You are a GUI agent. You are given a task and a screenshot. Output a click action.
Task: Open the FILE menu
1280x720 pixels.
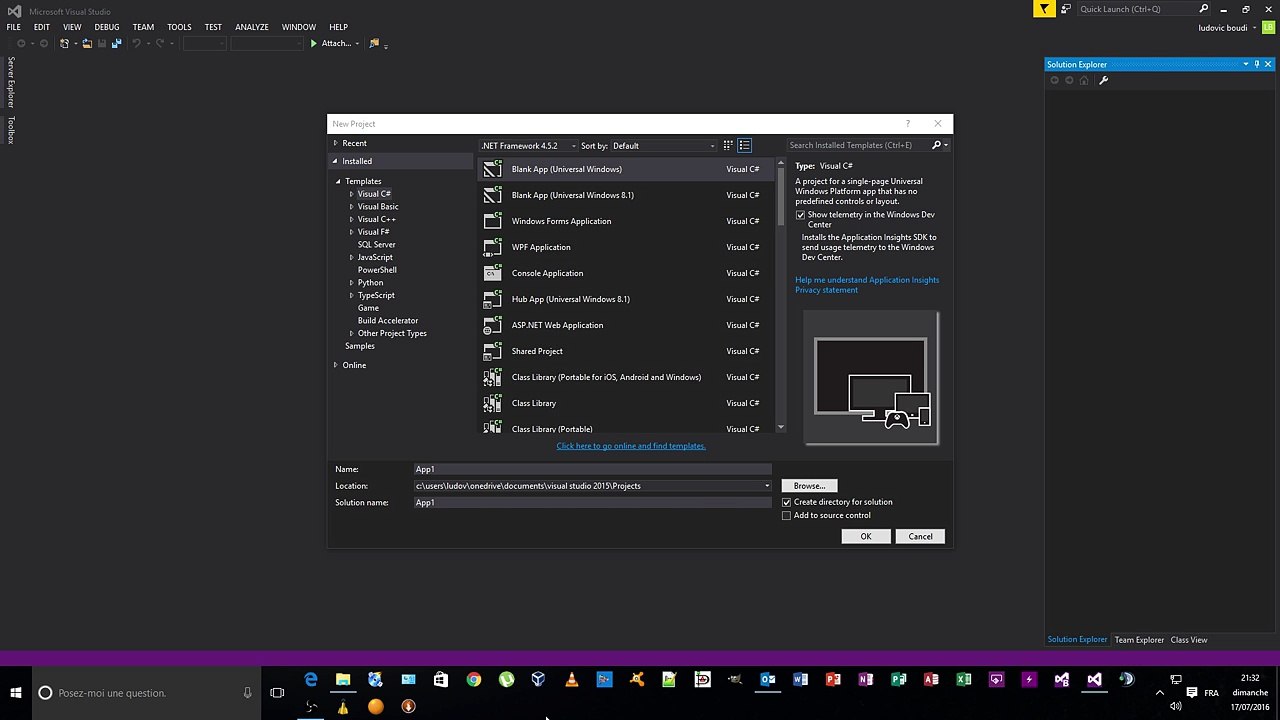tap(14, 27)
